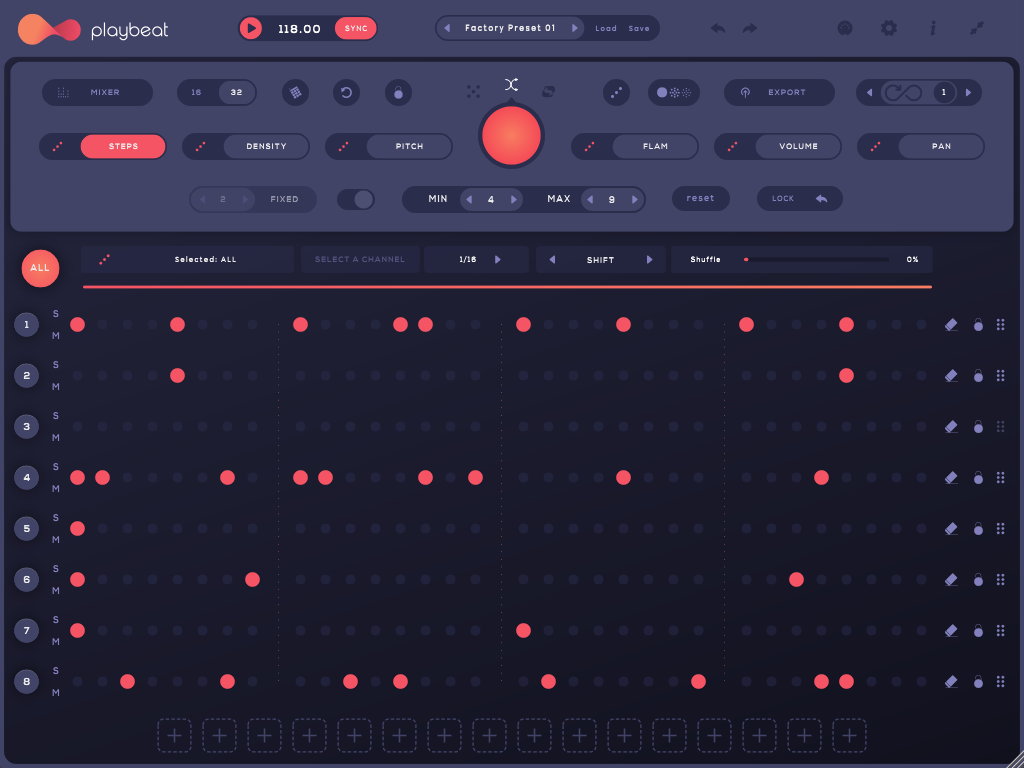Open settings with the gear icon
The image size is (1024, 768).
tap(888, 28)
